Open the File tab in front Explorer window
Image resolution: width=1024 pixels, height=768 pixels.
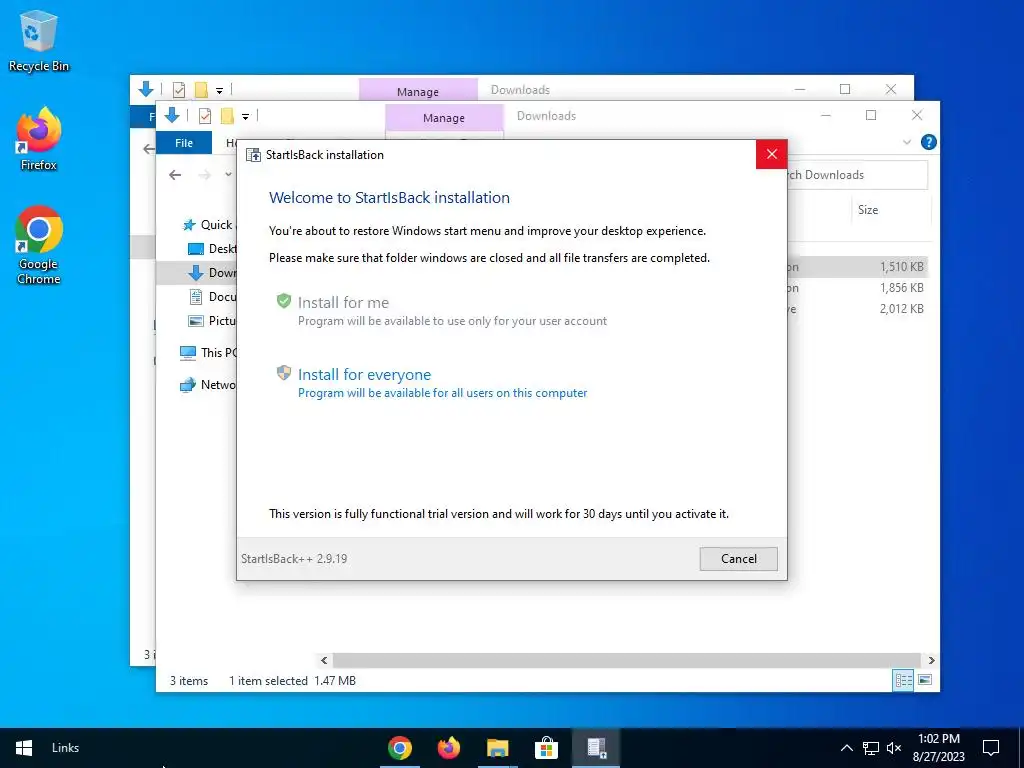tap(184, 143)
